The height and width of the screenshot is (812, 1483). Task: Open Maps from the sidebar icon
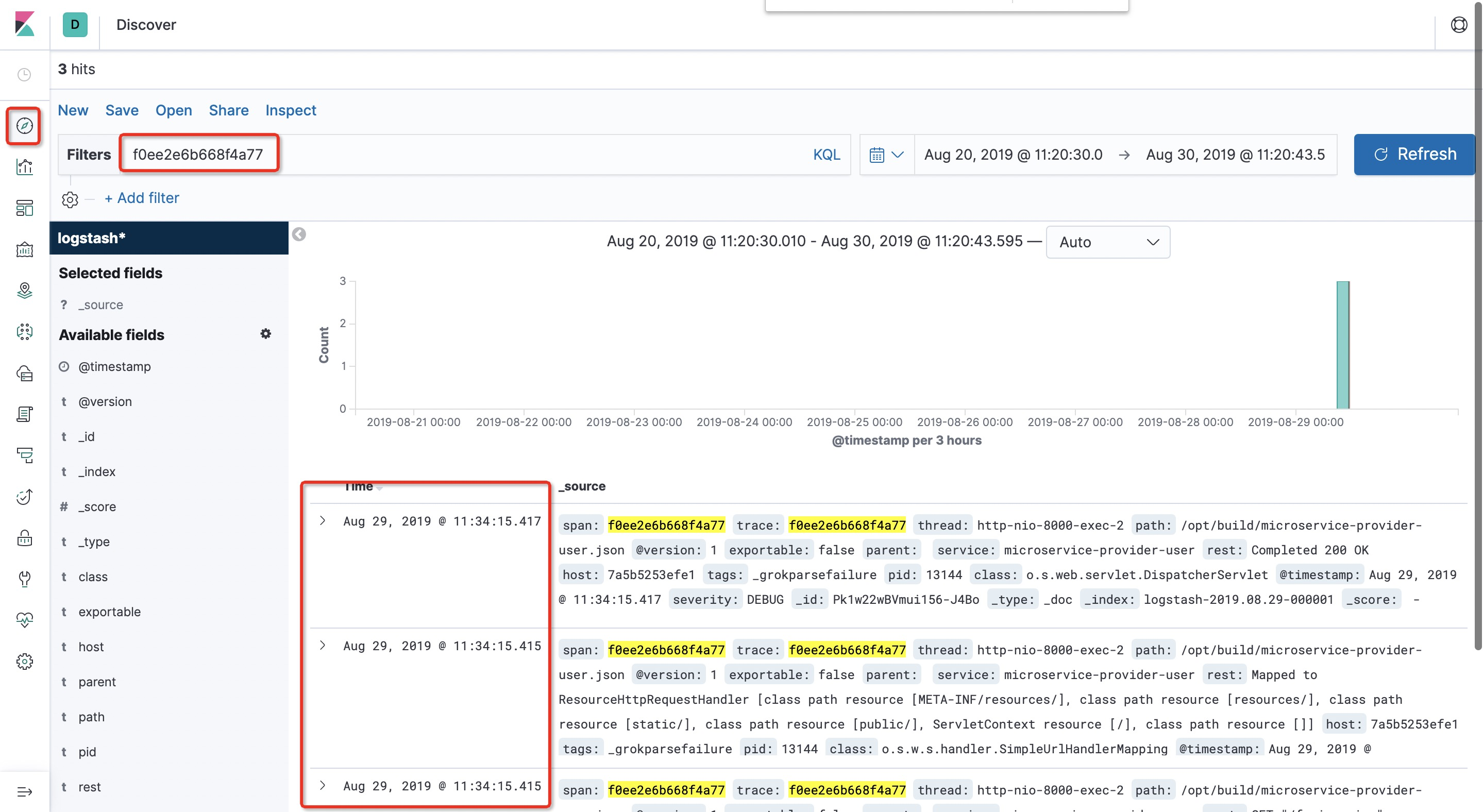[24, 291]
